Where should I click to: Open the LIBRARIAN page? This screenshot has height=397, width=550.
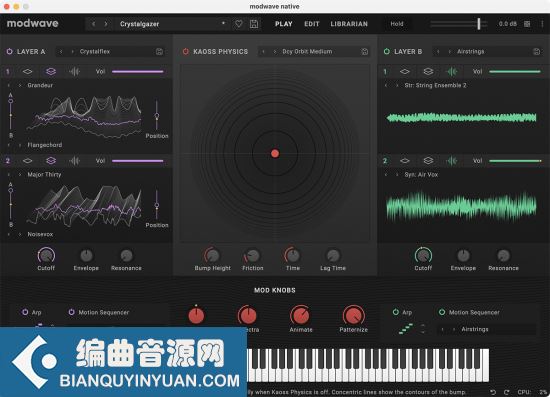pyautogui.click(x=349, y=24)
